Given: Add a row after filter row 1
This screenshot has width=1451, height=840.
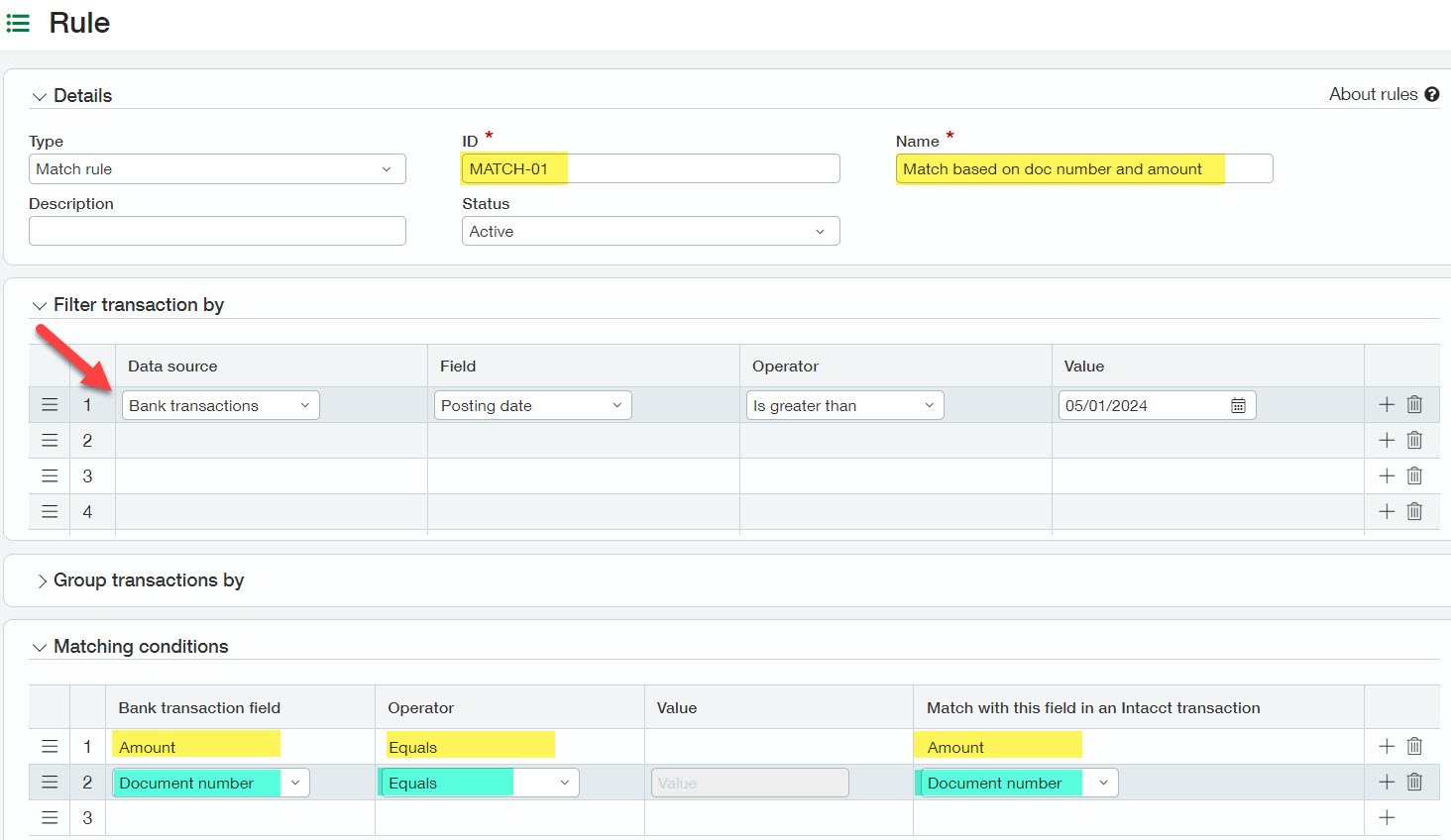Looking at the screenshot, I should 1387,404.
